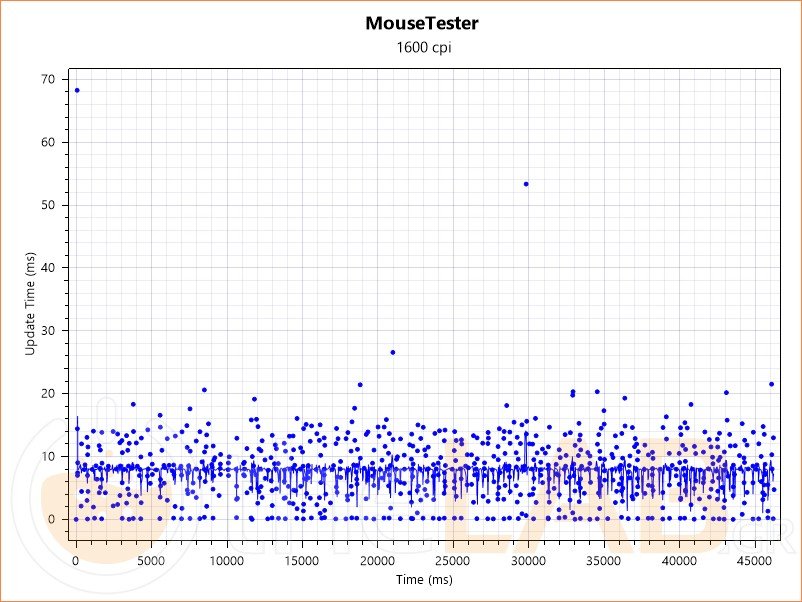This screenshot has height=602, width=802.
Task: Click the 10000 x-axis tick label
Action: 227,561
